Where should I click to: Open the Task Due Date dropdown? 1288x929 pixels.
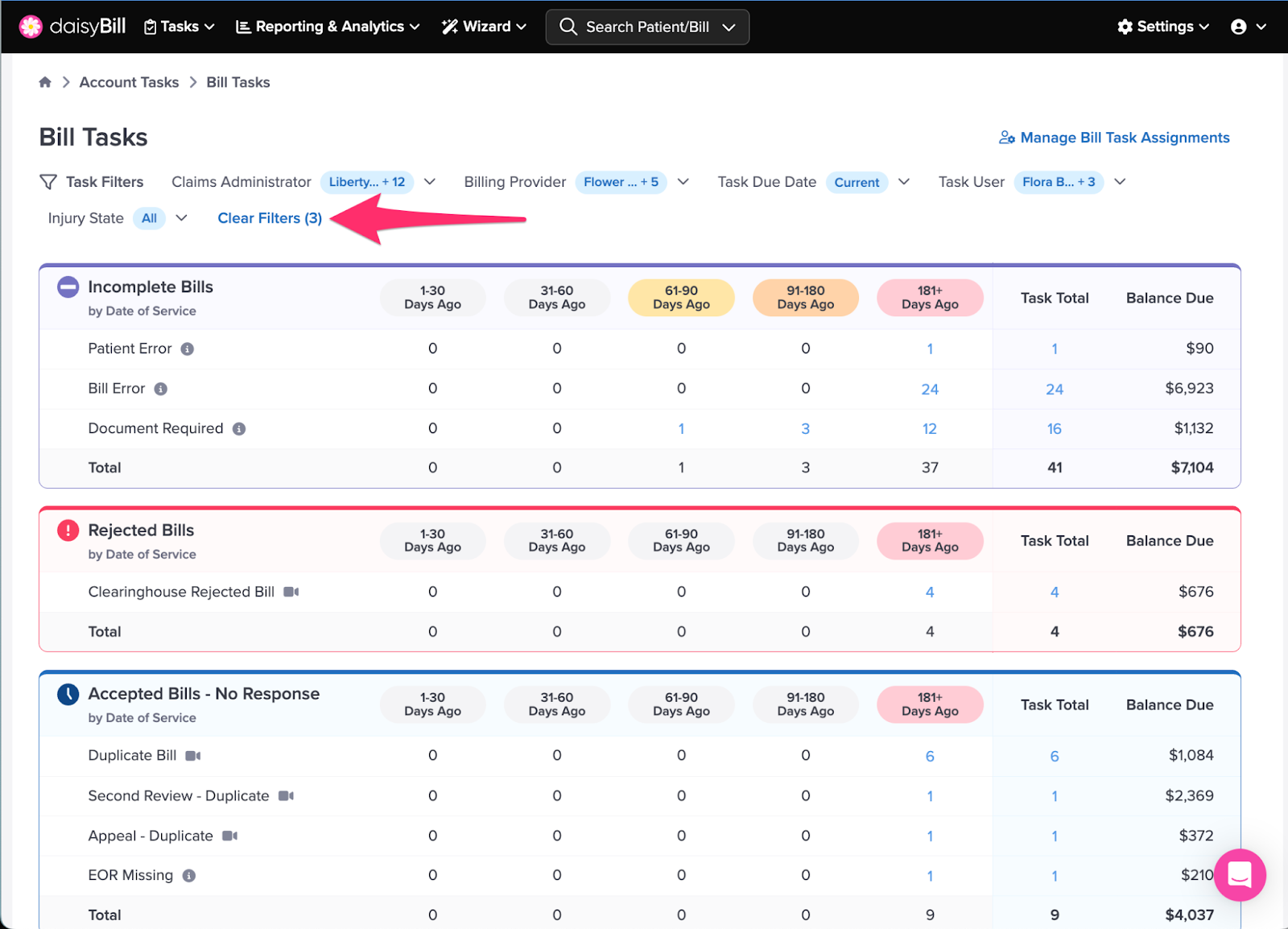click(x=904, y=182)
